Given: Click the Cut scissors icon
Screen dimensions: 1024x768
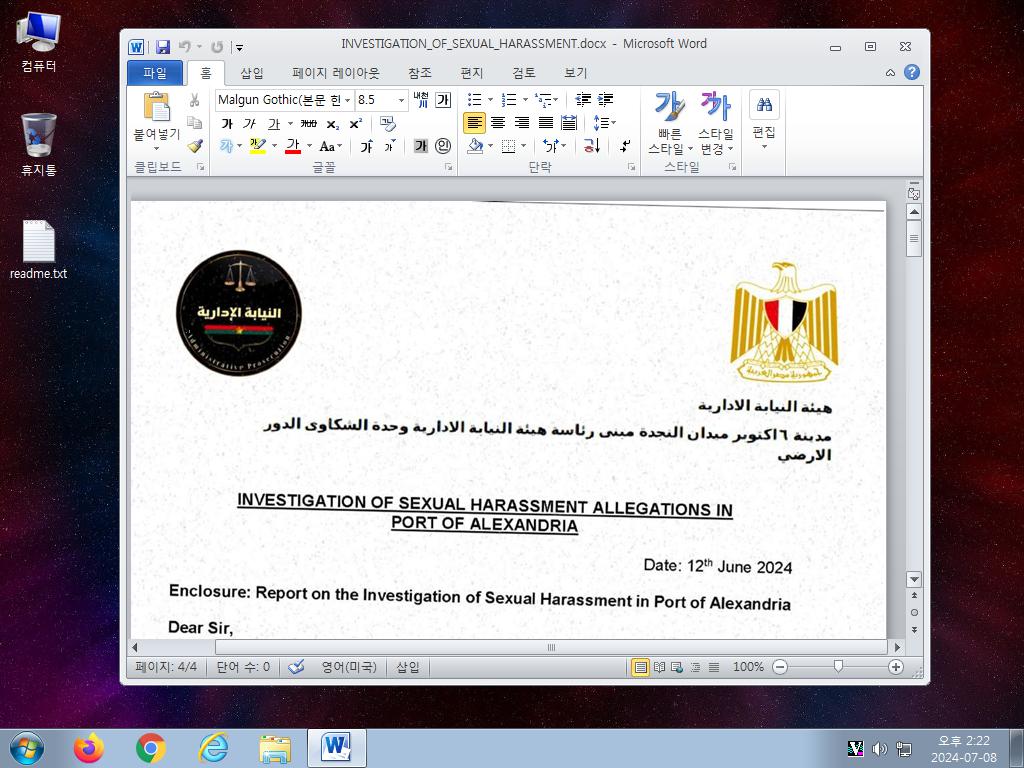Looking at the screenshot, I should 194,101.
